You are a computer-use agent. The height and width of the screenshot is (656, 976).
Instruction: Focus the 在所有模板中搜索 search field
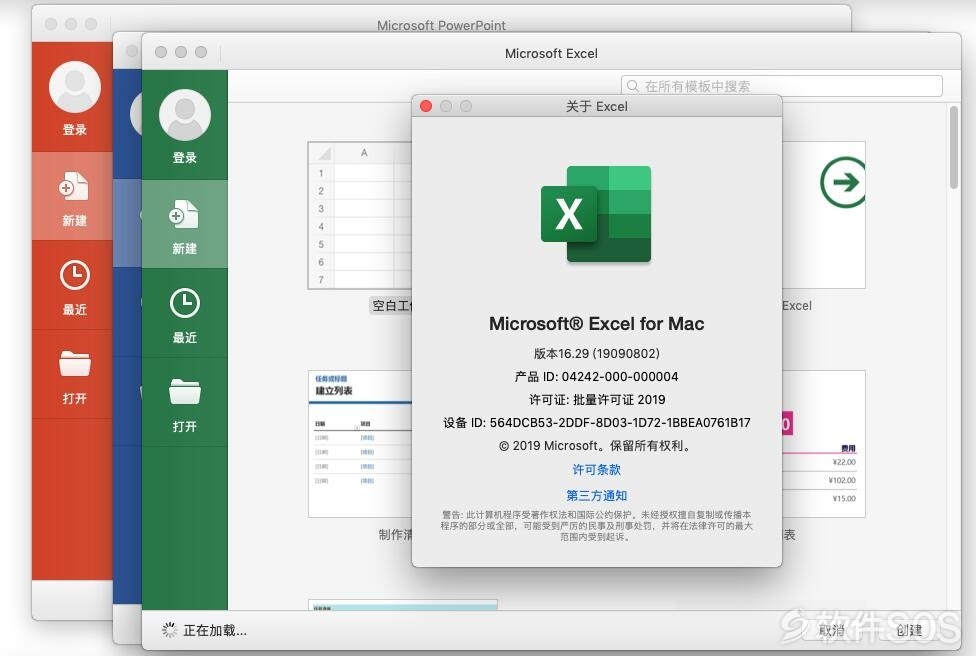[x=782, y=86]
